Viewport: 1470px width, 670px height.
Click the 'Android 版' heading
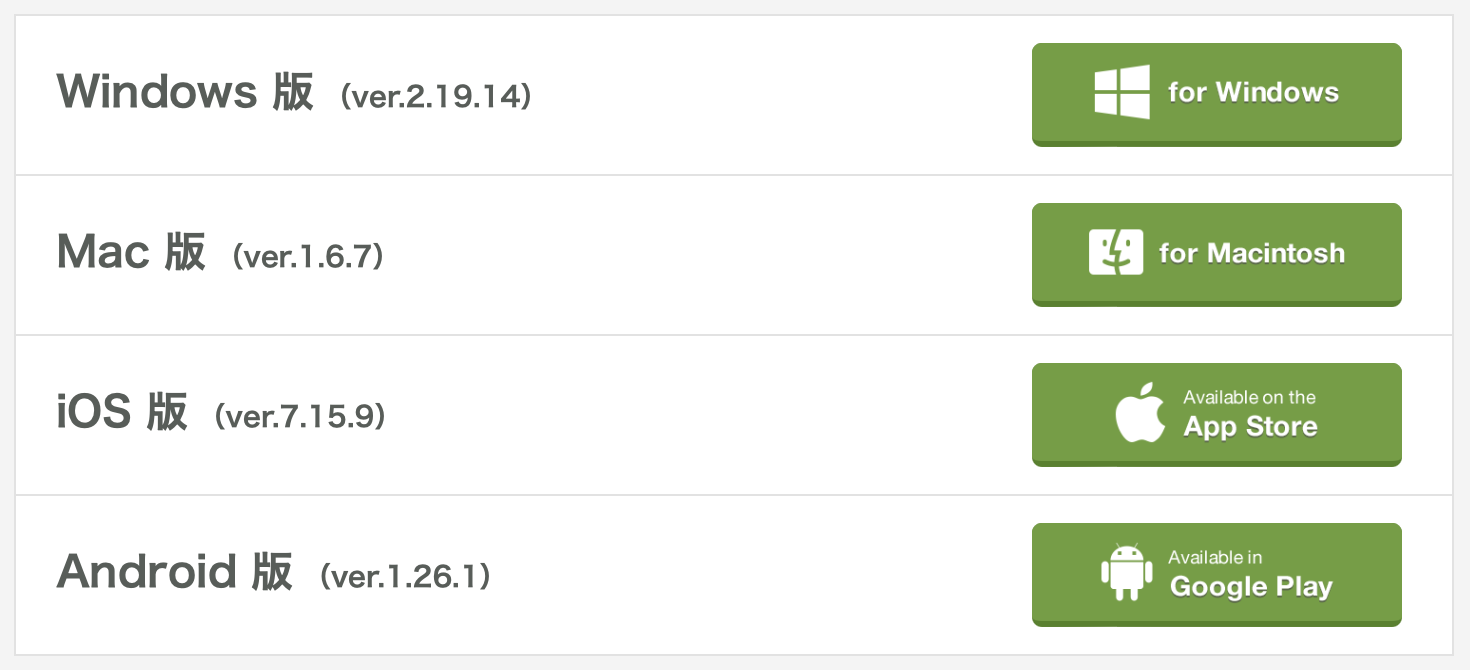click(175, 572)
